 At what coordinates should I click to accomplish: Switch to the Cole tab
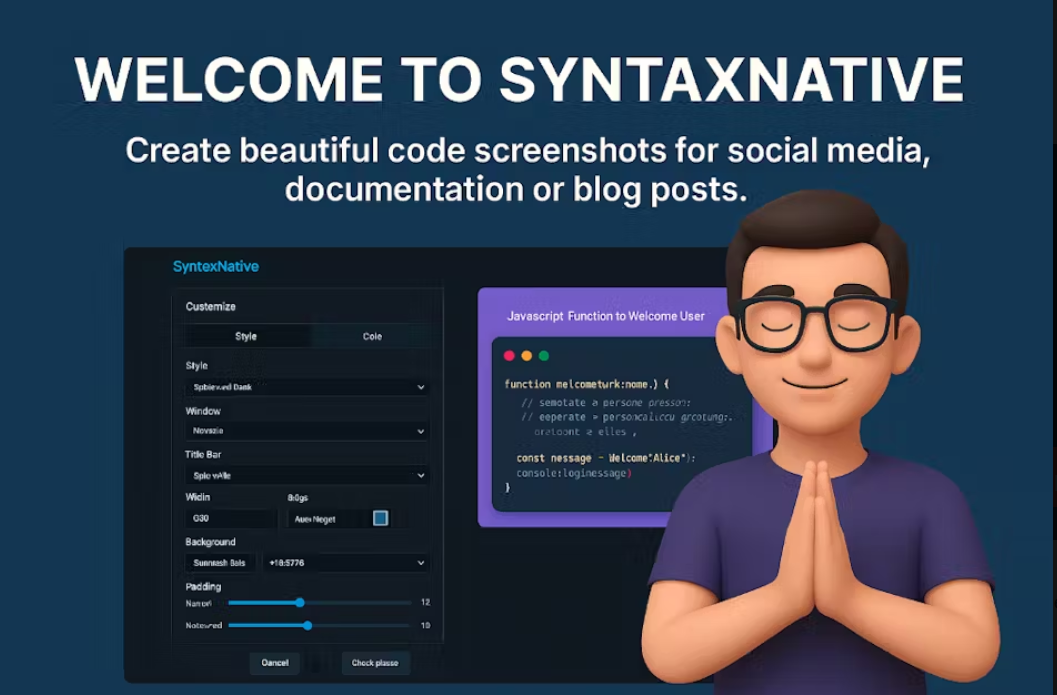click(x=372, y=336)
